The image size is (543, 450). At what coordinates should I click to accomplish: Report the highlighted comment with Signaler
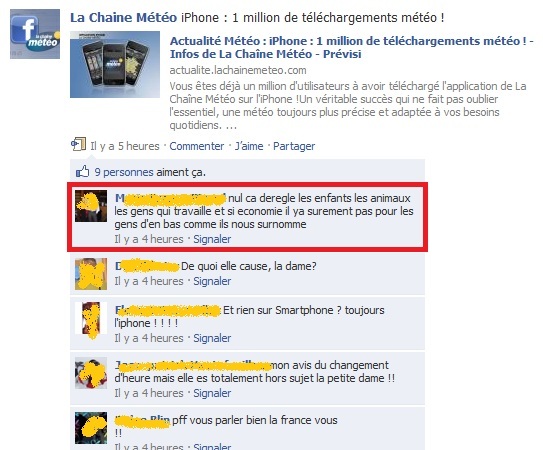point(212,239)
